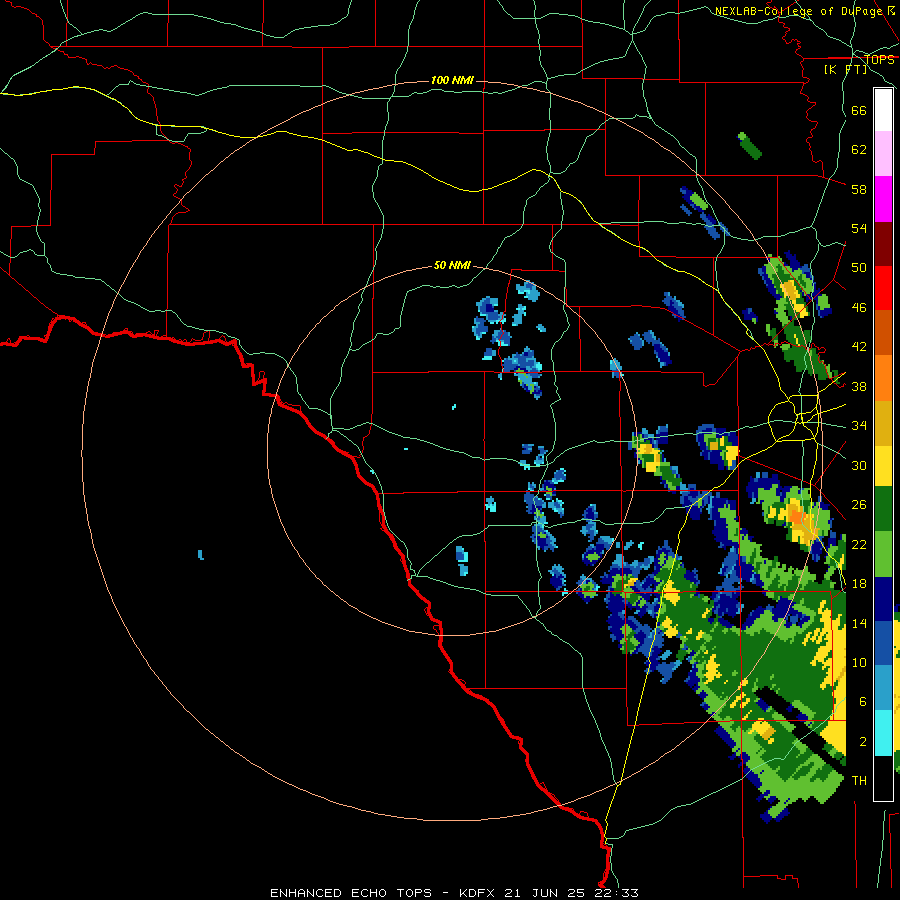Screen dimensions: 900x900
Task: Click the '100 NMI' range ring label
Action: pyautogui.click(x=452, y=80)
